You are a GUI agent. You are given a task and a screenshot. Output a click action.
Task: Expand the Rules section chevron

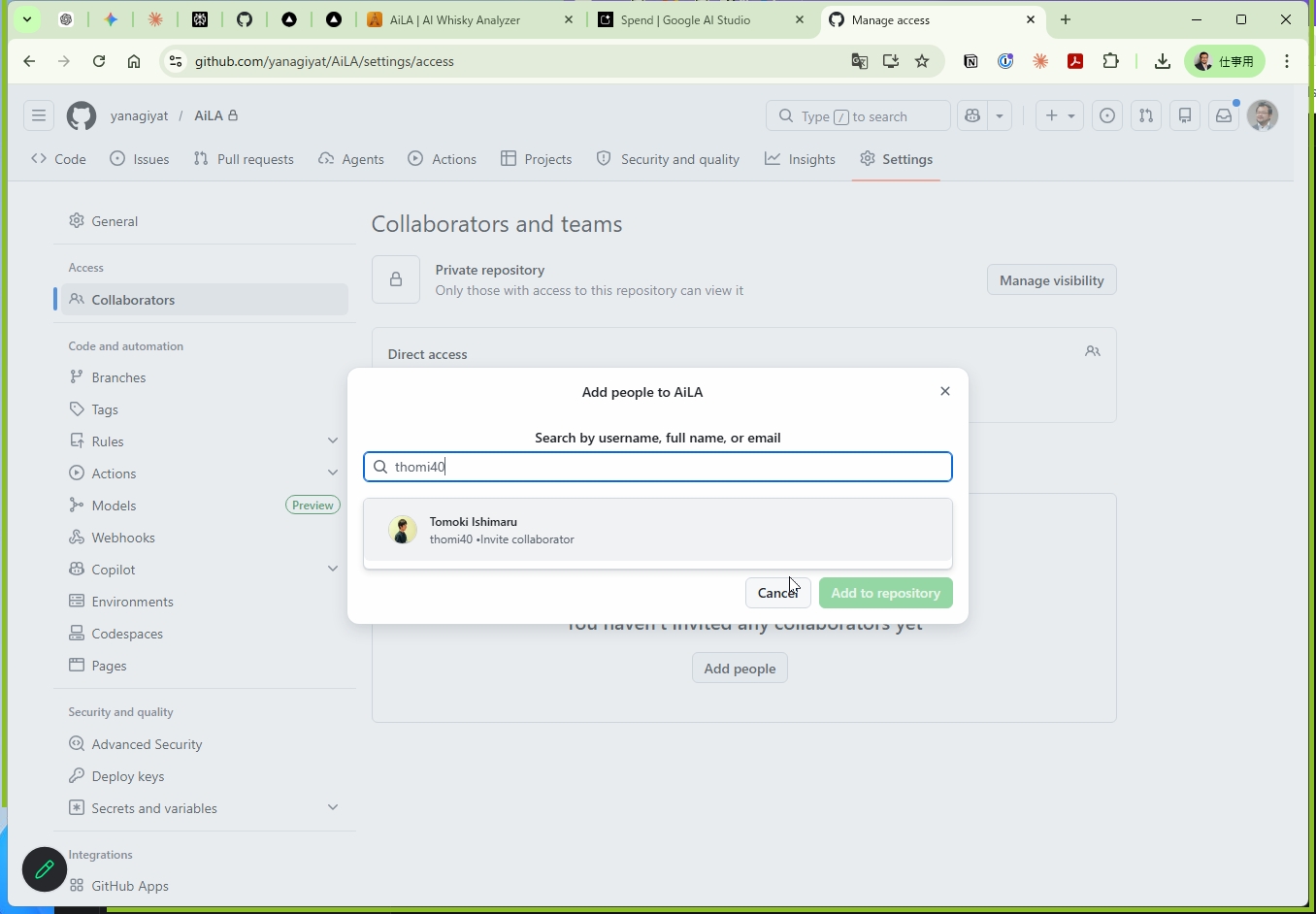pos(333,441)
